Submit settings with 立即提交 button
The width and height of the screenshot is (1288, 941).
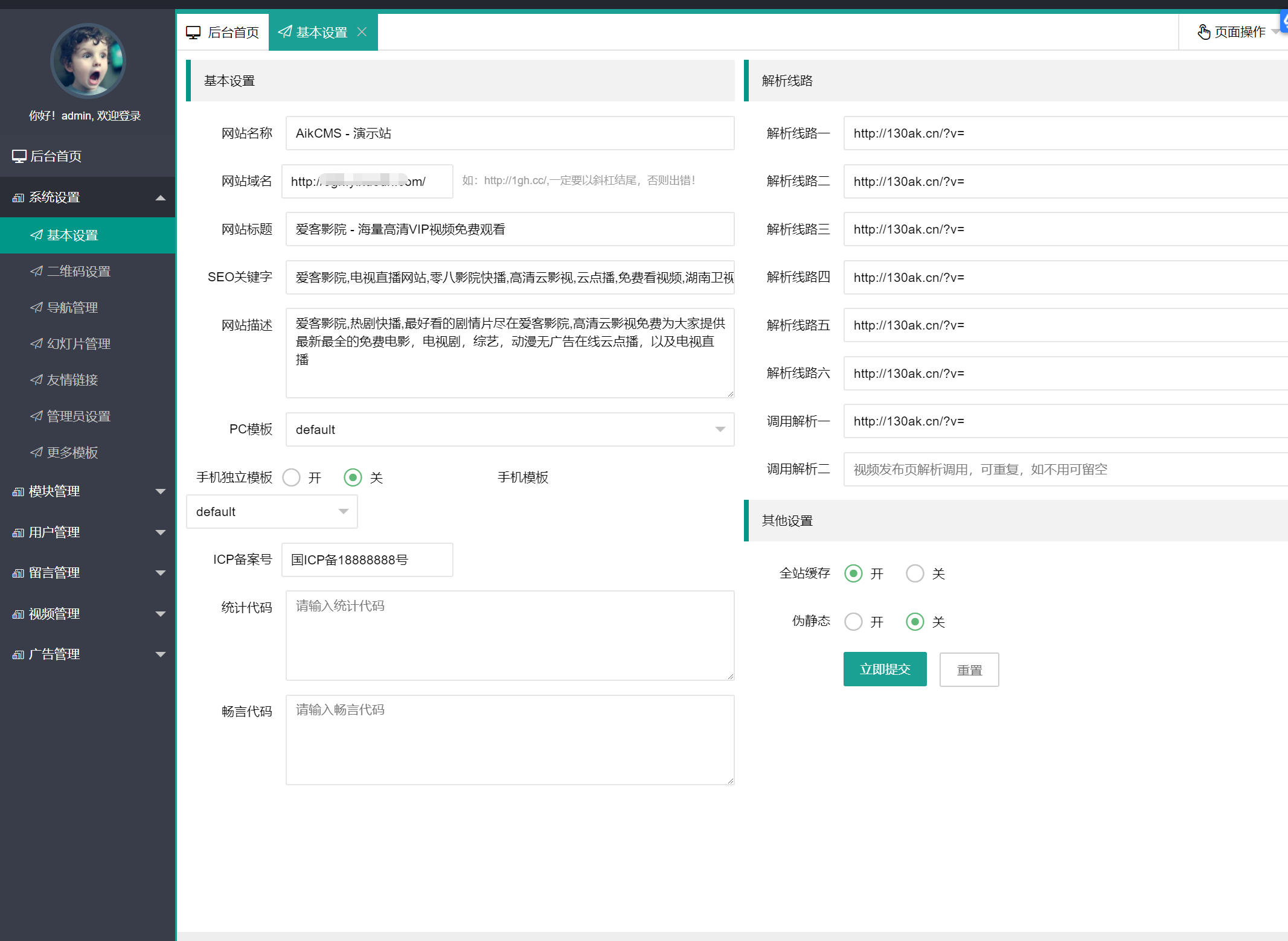coord(885,669)
